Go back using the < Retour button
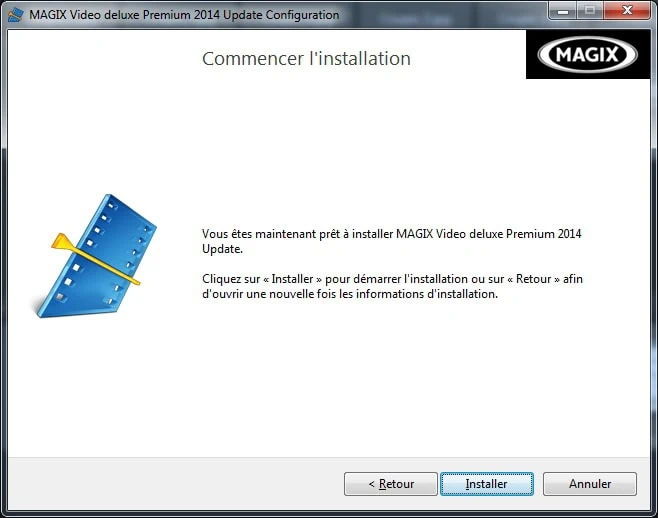This screenshot has height=518, width=658. coord(391,484)
